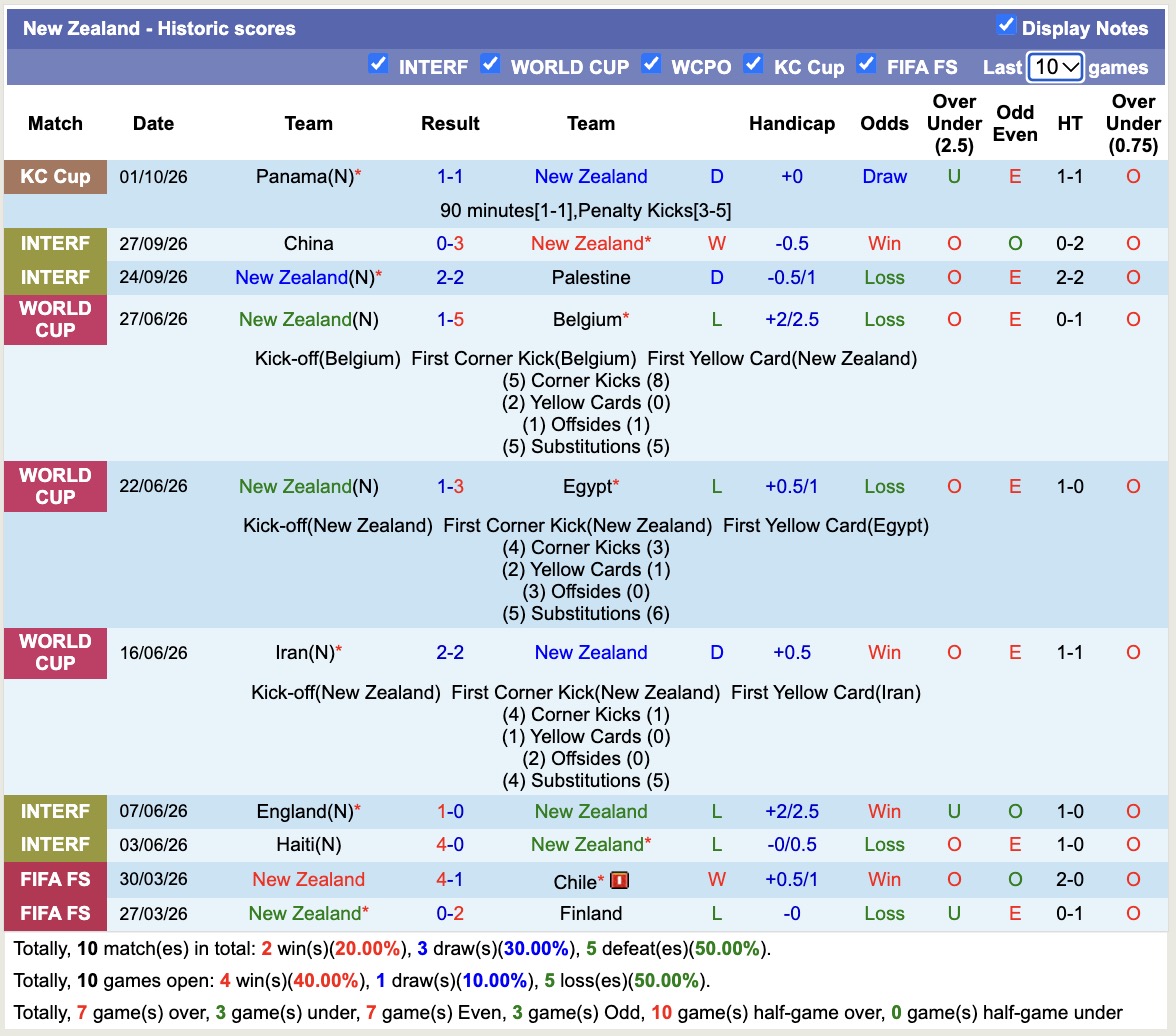Click the KC Cup competition label
This screenshot has width=1176, height=1036.
[x=56, y=177]
